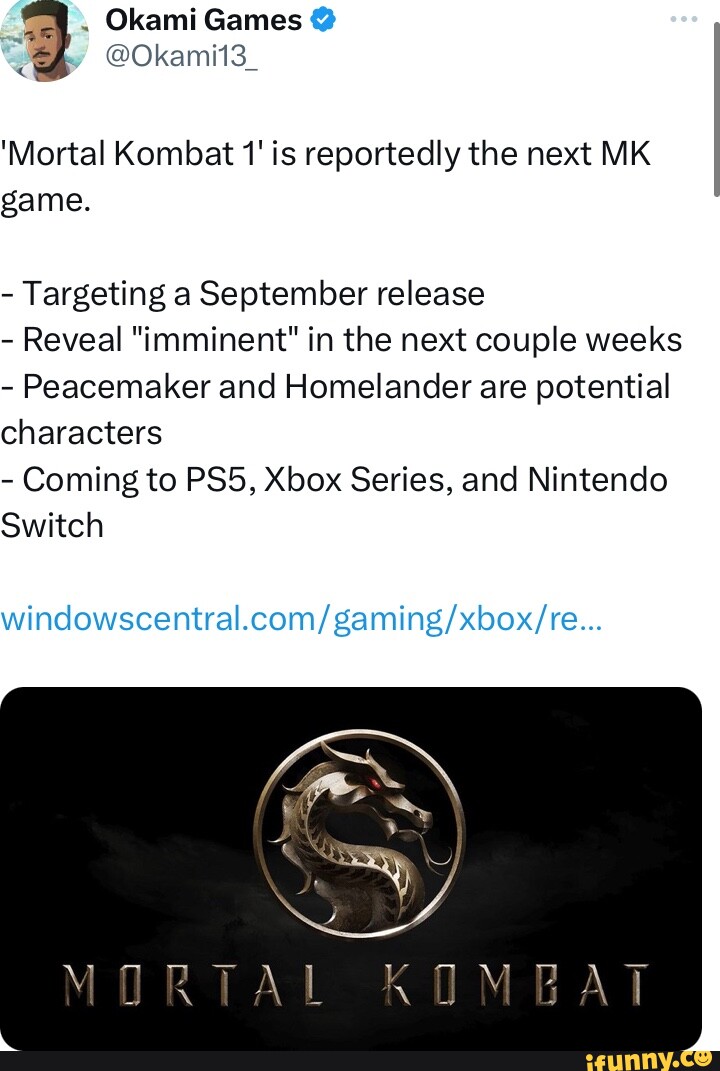Click the Okami Games display name
Image resolution: width=720 pixels, height=1071 pixels.
coord(203,19)
